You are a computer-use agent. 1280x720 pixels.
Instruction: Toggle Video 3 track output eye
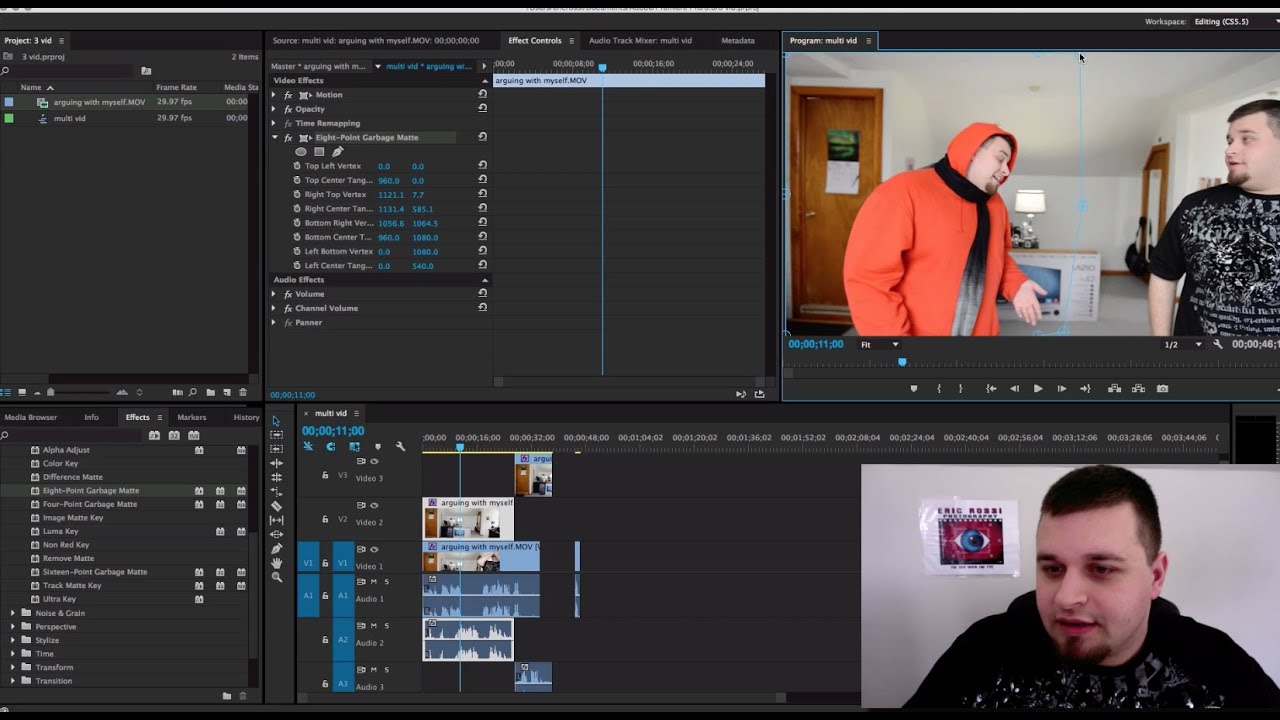[374, 461]
